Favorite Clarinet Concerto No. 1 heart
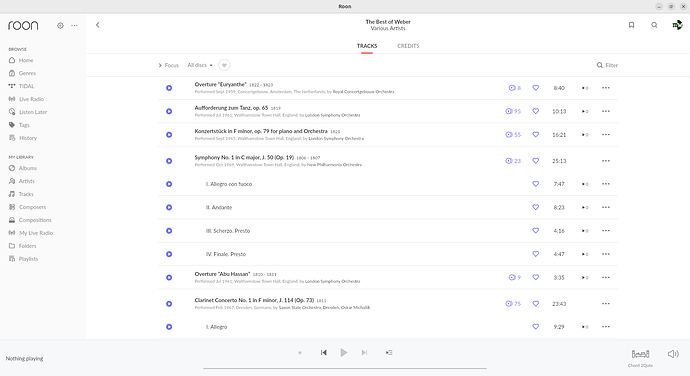The height and width of the screenshot is (376, 690). (536, 303)
